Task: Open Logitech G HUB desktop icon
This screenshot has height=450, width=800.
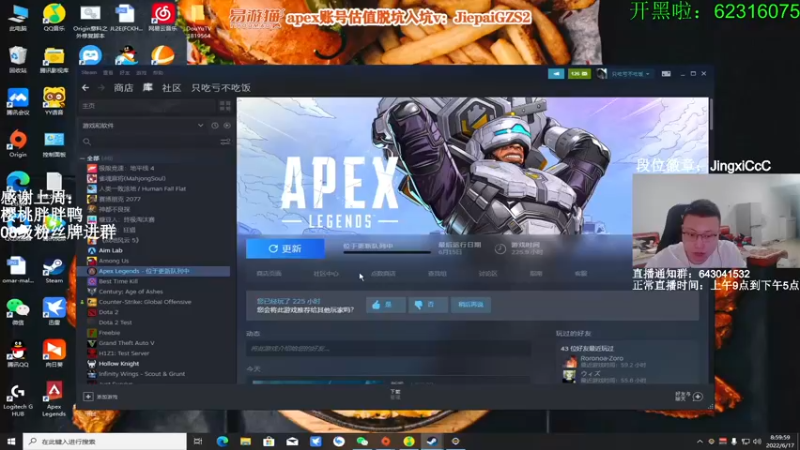Action: (x=18, y=399)
